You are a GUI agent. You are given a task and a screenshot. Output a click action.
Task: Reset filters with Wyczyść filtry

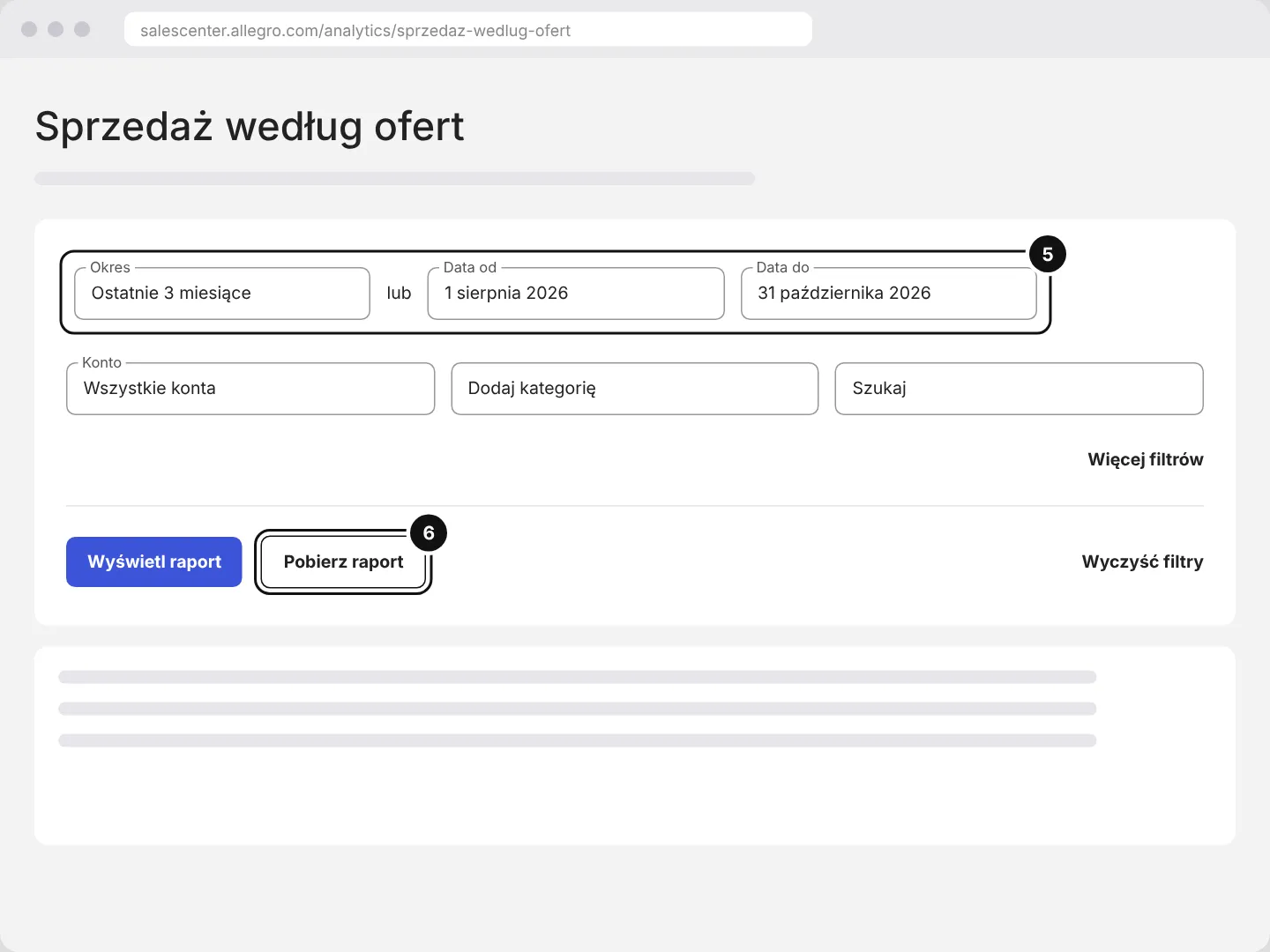point(1142,562)
